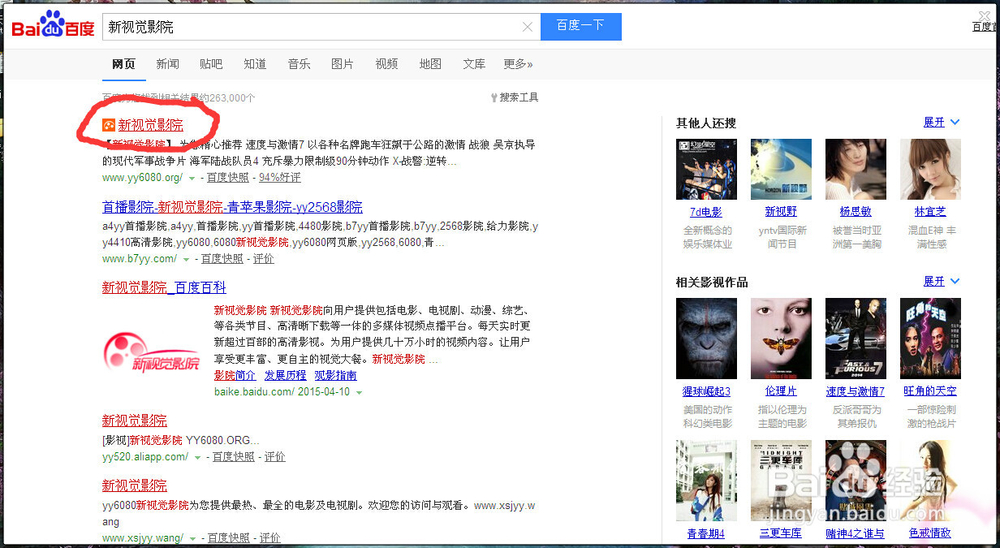The width and height of the screenshot is (1000, 548).
Task: Click 青春期4 poster
Action: point(706,480)
